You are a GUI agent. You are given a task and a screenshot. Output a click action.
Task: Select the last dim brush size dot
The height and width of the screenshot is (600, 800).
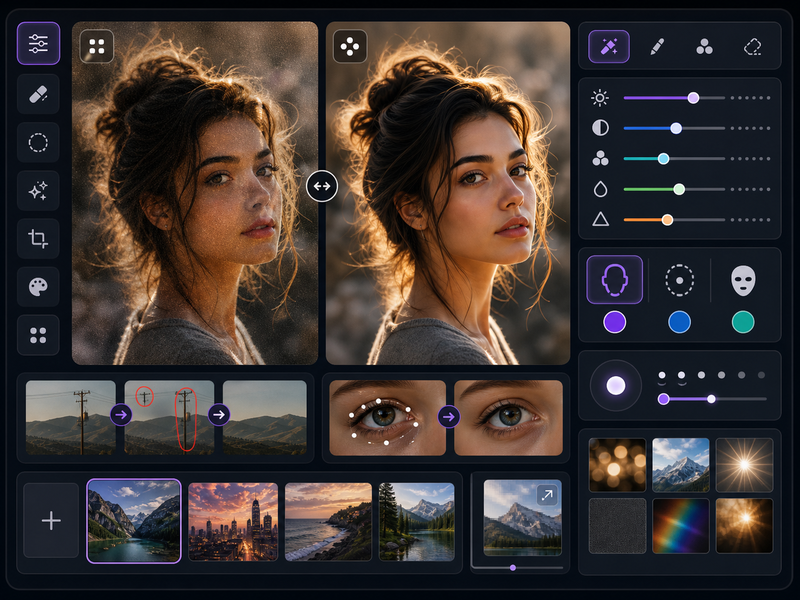coord(761,375)
